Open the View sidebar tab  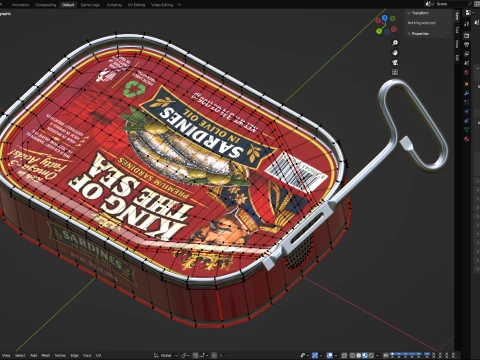(x=457, y=44)
